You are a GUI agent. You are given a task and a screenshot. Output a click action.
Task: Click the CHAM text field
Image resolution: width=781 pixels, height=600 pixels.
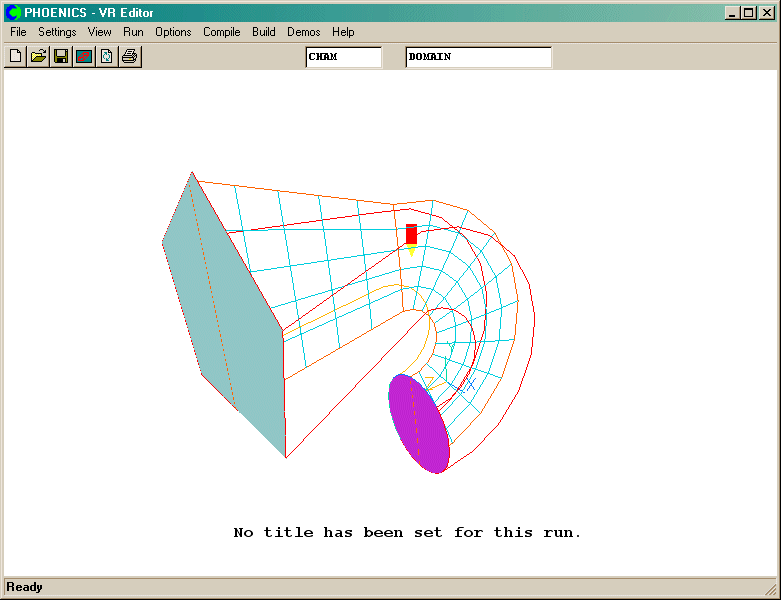click(343, 57)
